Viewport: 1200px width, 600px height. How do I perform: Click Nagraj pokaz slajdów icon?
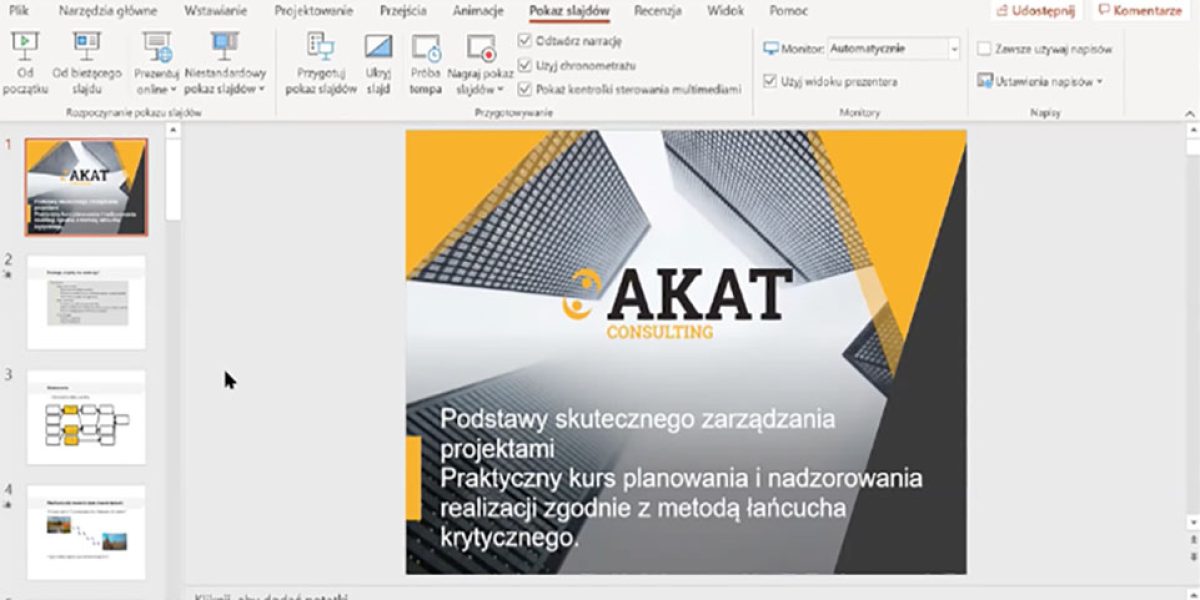[x=481, y=47]
